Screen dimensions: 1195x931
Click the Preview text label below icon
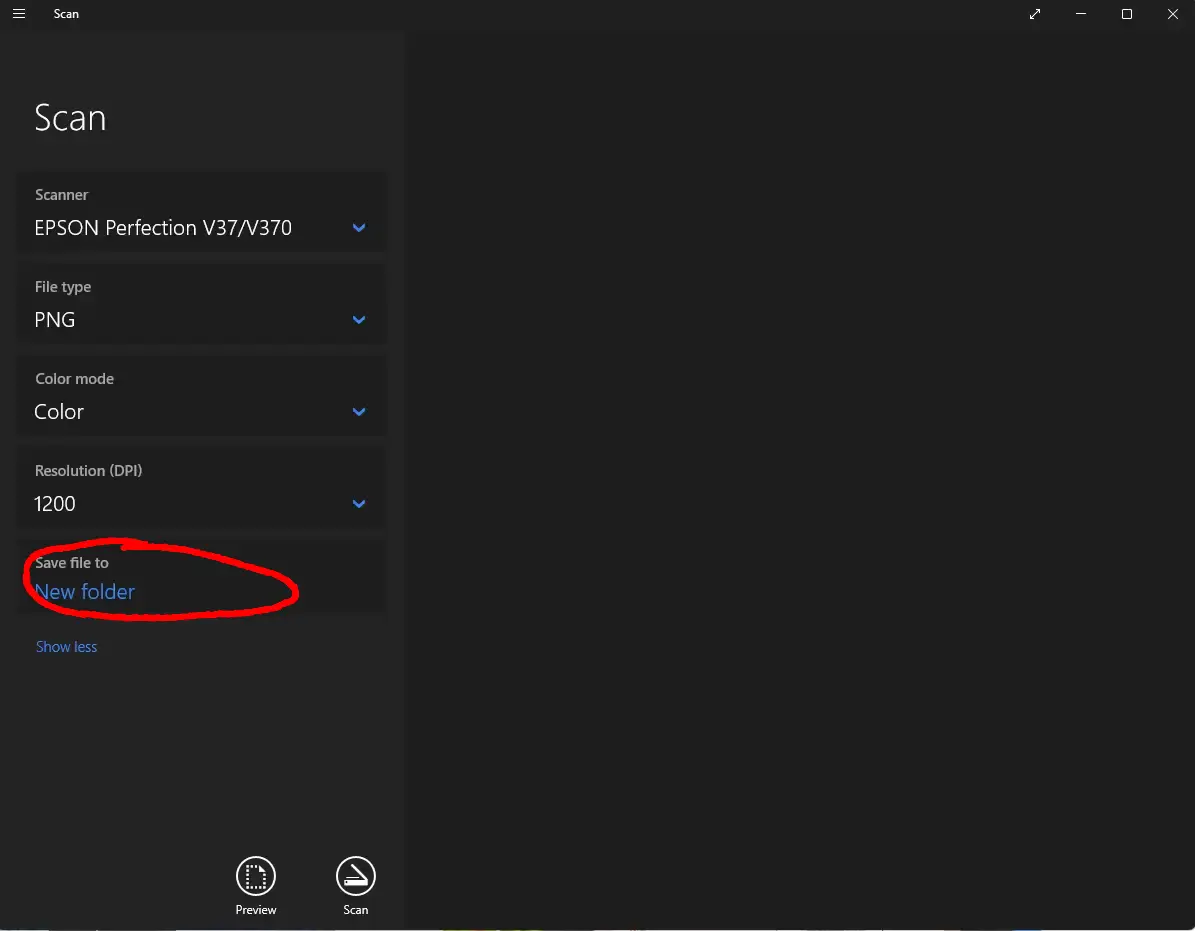[256, 910]
